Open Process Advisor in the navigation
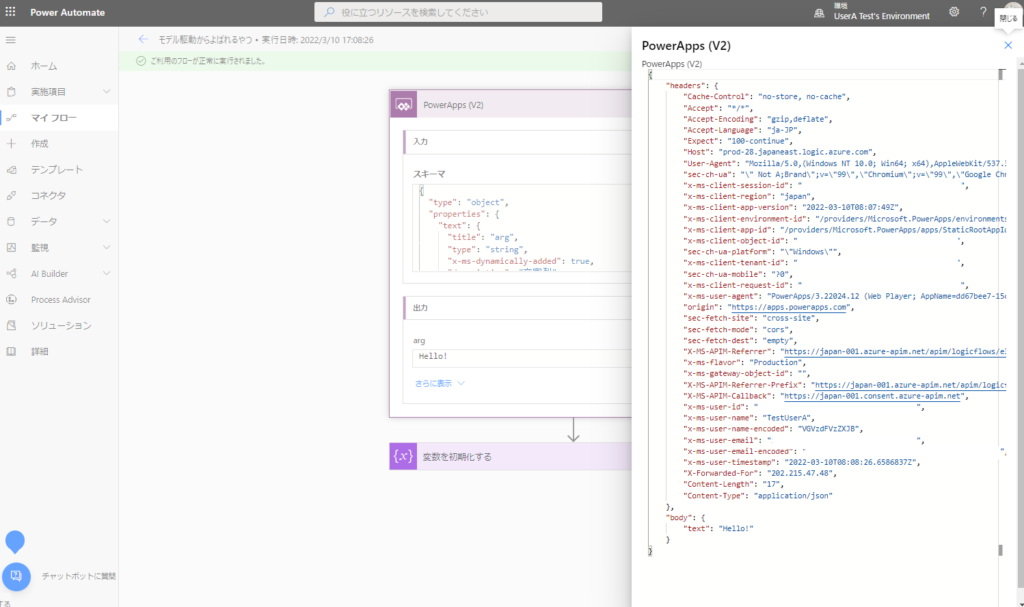This screenshot has height=607, width=1024. pos(59,300)
